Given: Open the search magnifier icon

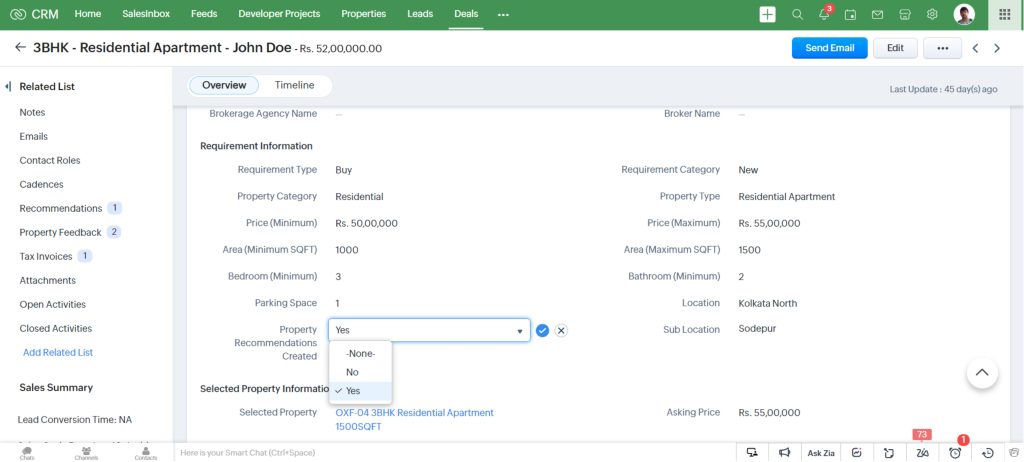Looking at the screenshot, I should point(797,14).
